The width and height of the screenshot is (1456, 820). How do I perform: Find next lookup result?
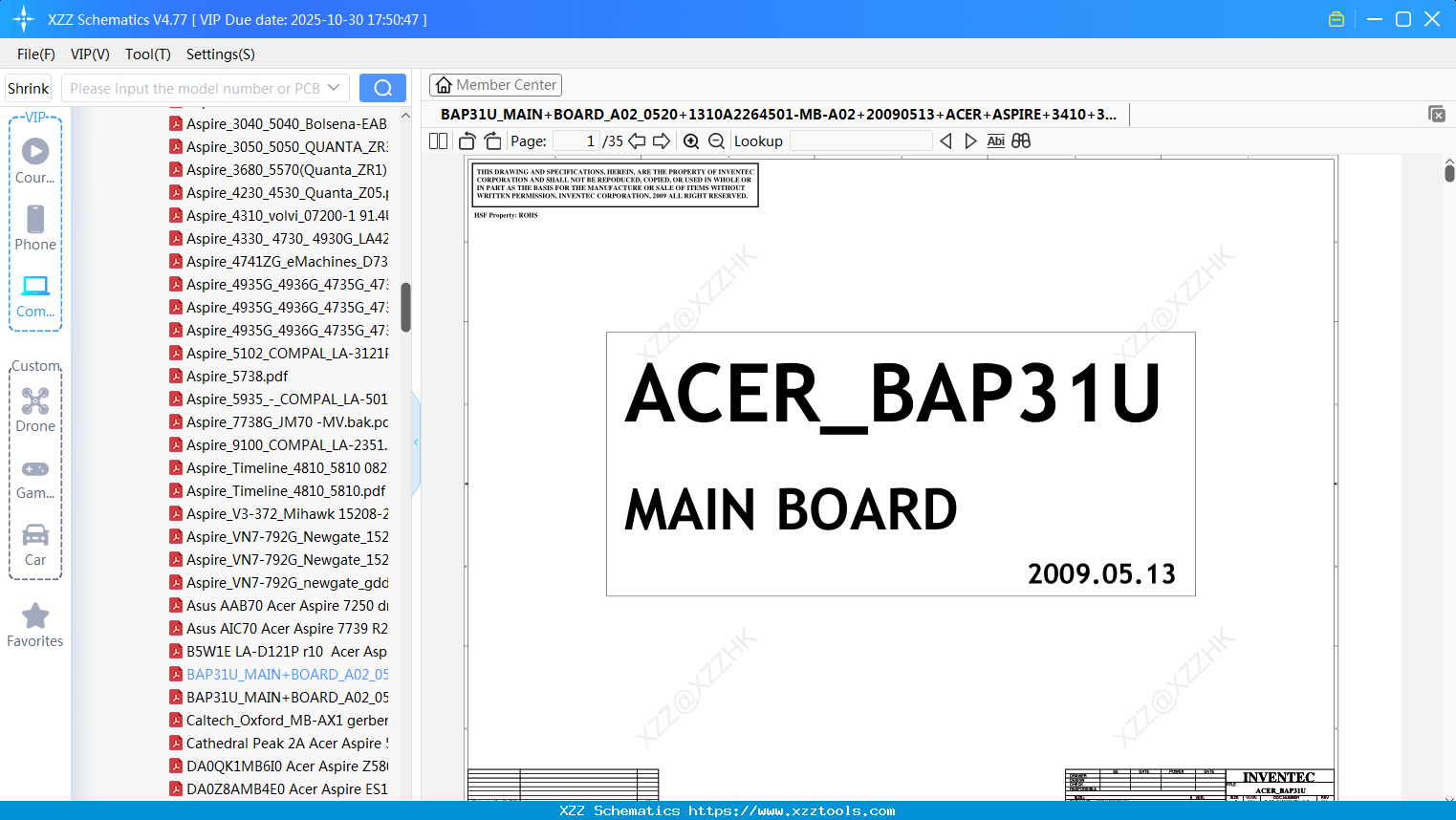970,140
